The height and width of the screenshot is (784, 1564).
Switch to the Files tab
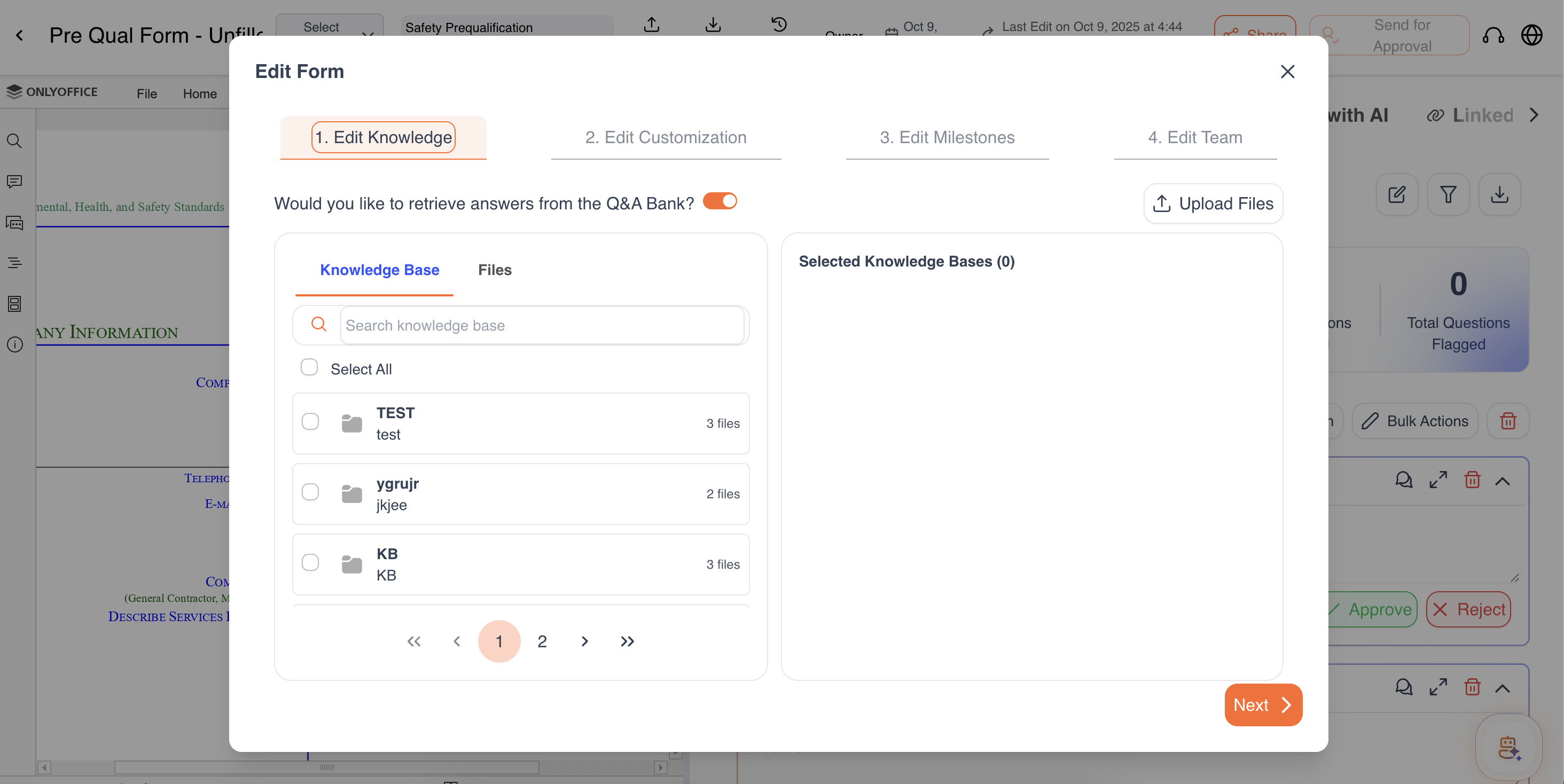click(x=494, y=270)
